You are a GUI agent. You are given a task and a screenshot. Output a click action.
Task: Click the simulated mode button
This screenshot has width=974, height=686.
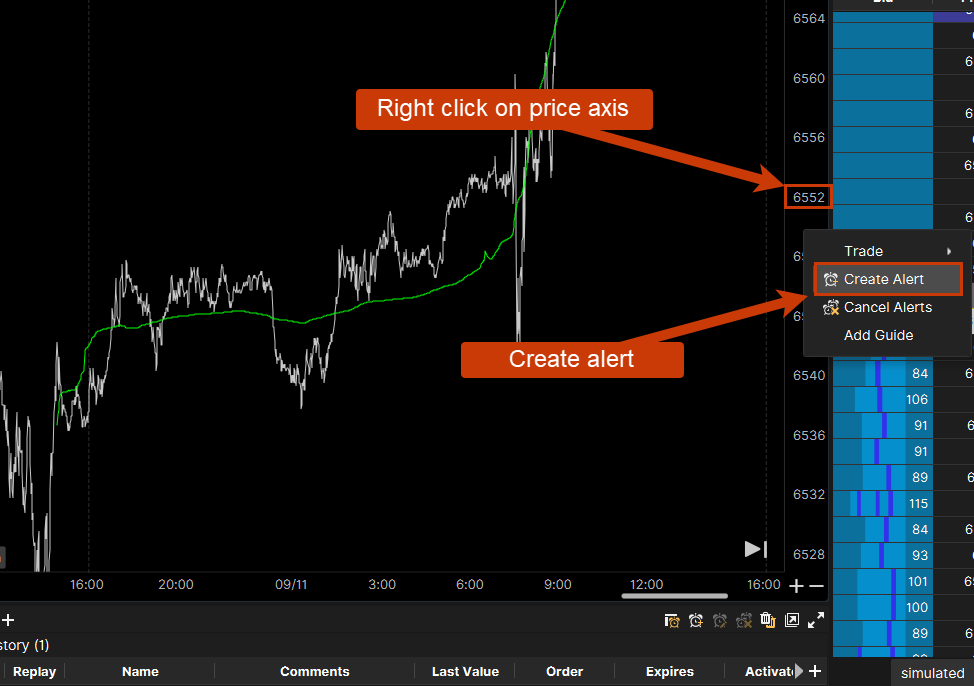[x=932, y=673]
